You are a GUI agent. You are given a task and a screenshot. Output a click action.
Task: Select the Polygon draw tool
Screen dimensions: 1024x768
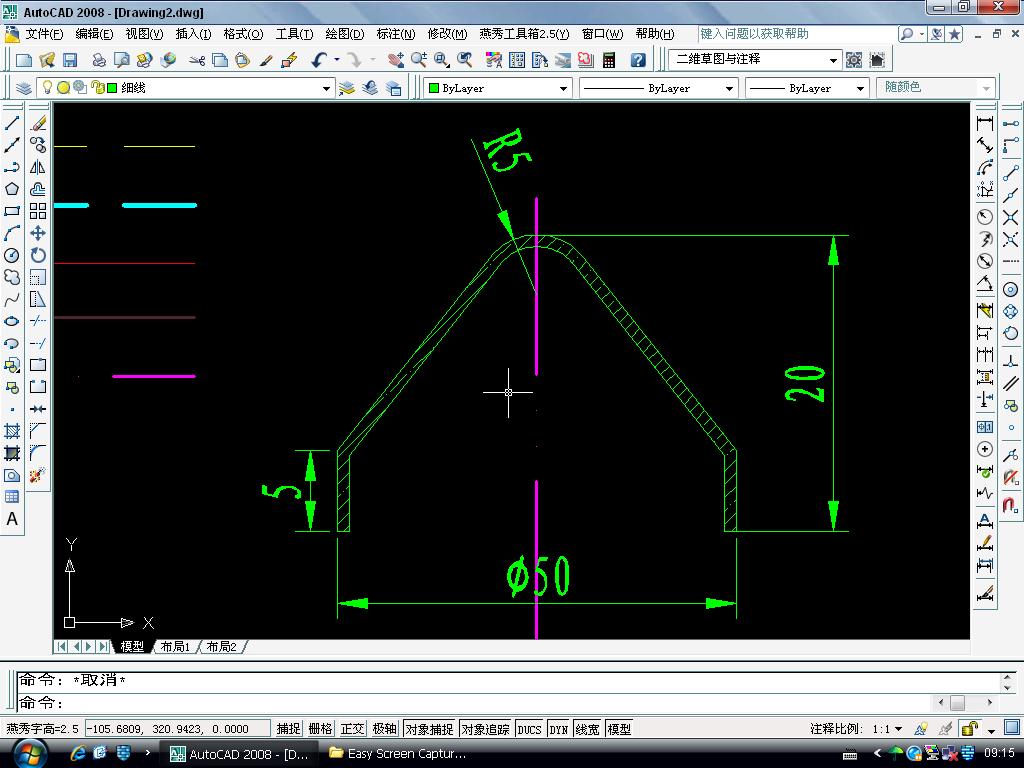click(x=12, y=189)
